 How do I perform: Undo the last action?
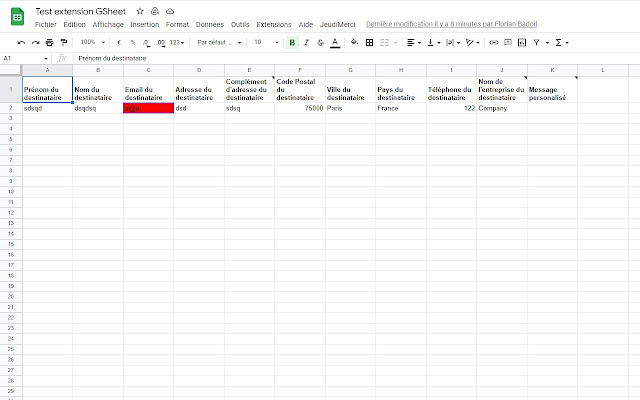coord(21,42)
